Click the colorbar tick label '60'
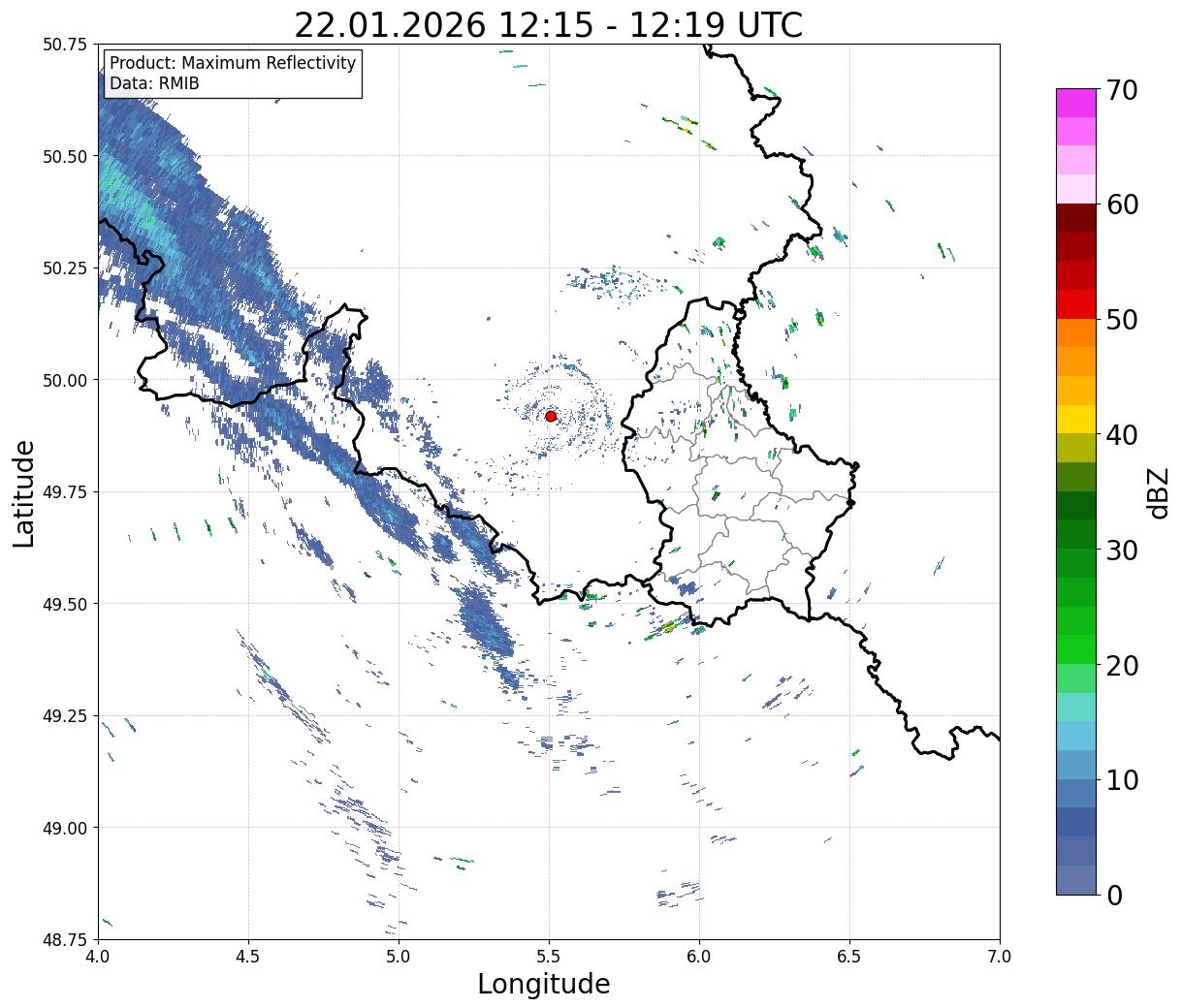This screenshot has height=1008, width=1182. 1122,205
